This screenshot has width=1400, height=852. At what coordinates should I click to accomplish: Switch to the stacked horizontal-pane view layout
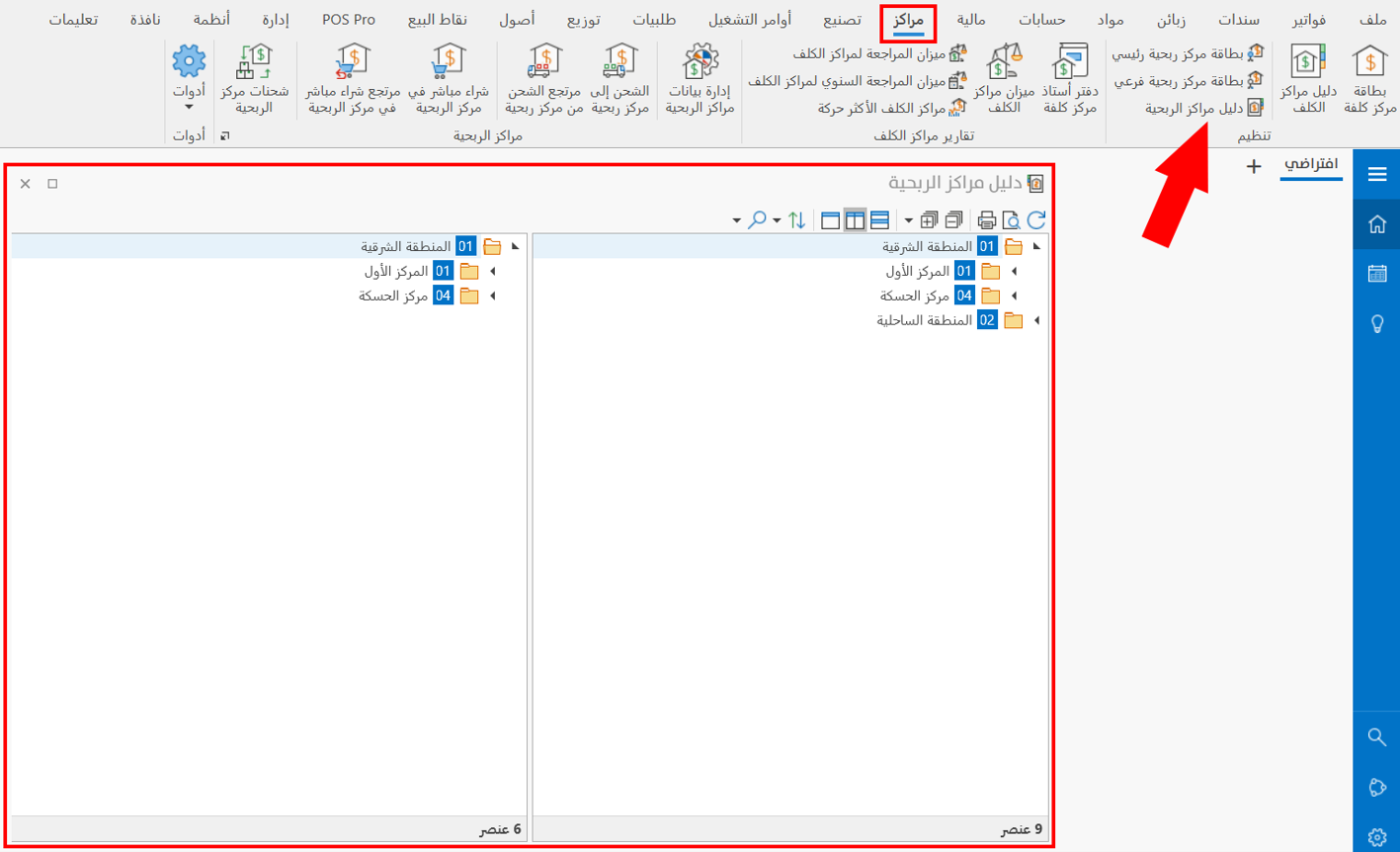[x=879, y=220]
